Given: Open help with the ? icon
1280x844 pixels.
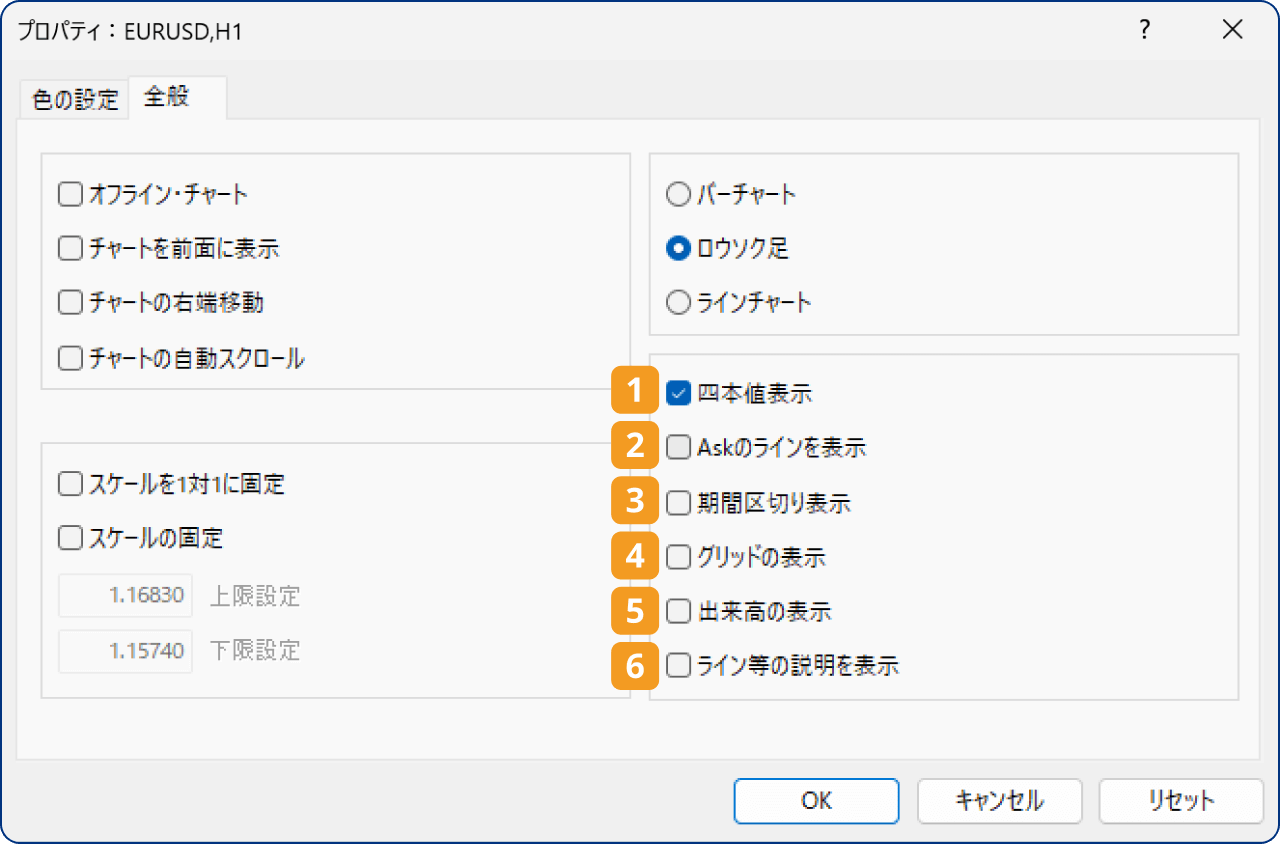Looking at the screenshot, I should click(1143, 30).
